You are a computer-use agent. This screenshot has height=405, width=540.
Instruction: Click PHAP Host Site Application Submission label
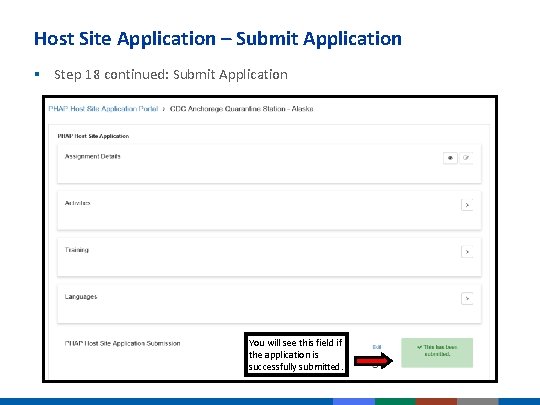(122, 343)
